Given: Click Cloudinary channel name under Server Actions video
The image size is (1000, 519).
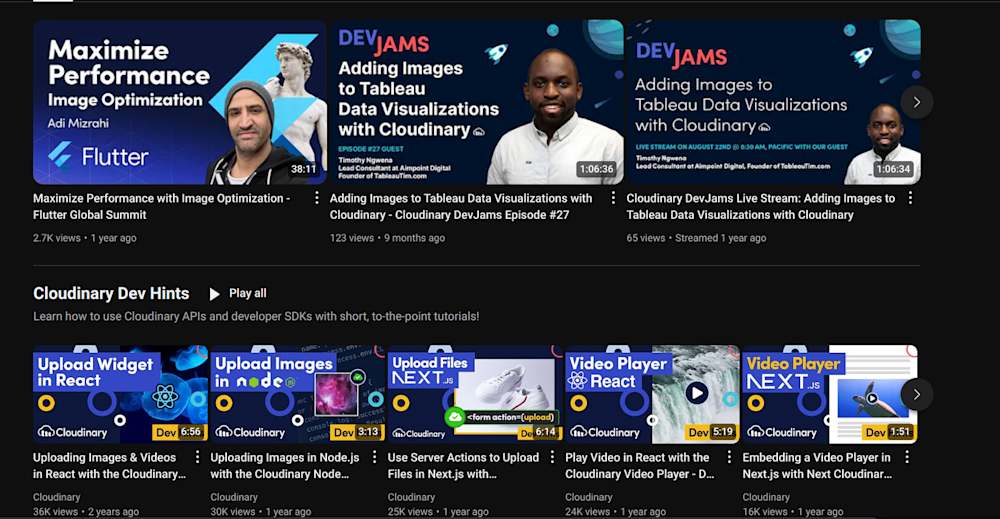Looking at the screenshot, I should click(411, 497).
